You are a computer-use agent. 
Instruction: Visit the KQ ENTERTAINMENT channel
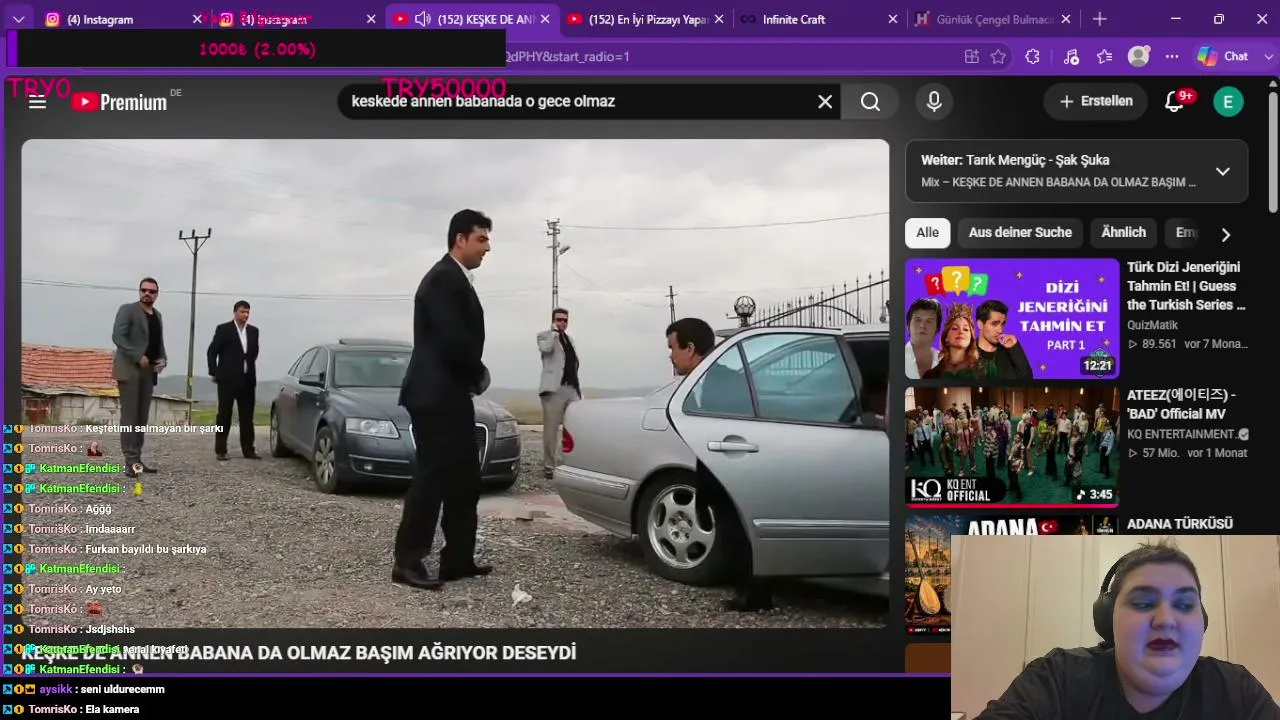[1181, 434]
